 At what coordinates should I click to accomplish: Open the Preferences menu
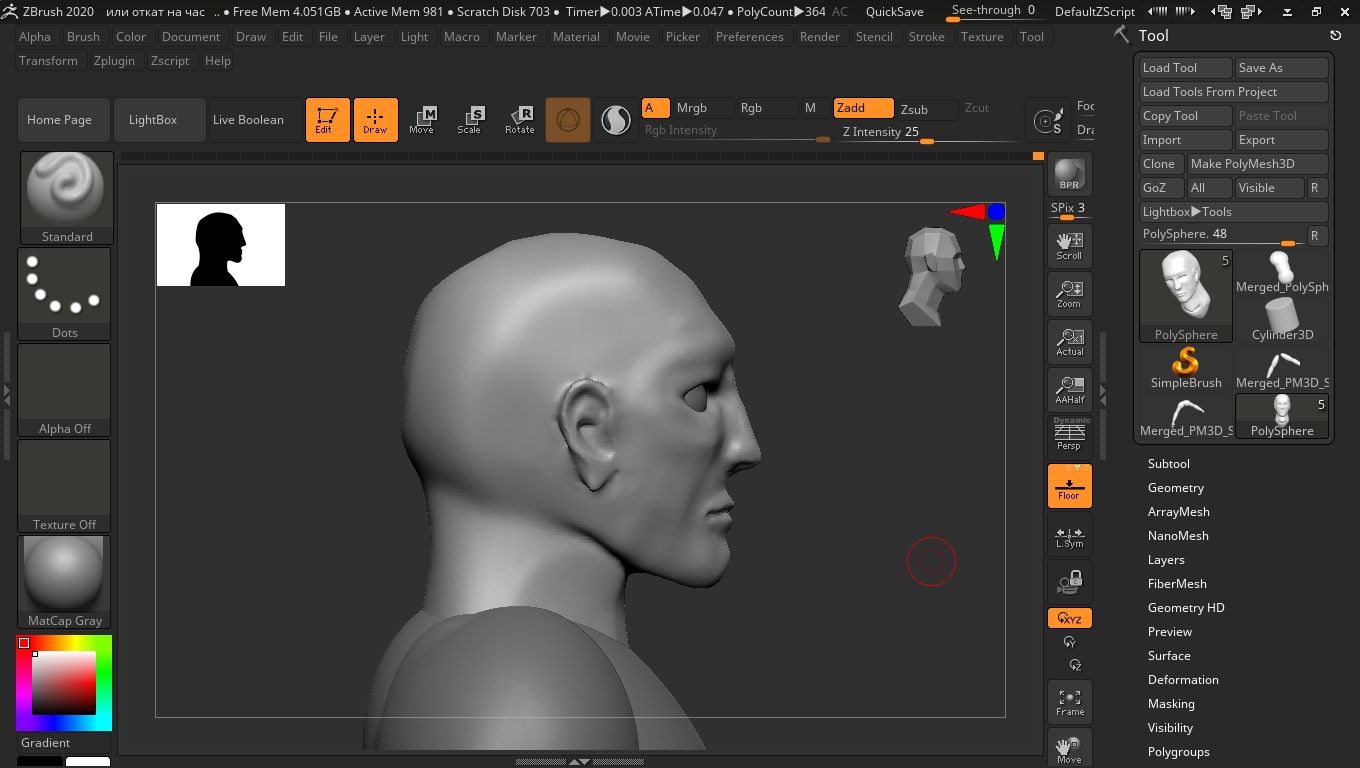pyautogui.click(x=749, y=36)
